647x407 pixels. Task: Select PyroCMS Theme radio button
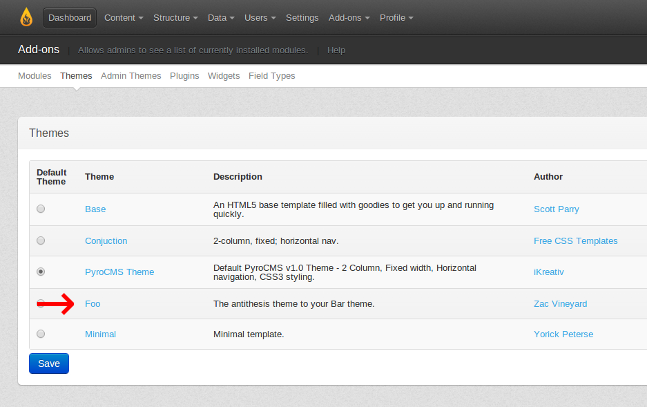(41, 272)
